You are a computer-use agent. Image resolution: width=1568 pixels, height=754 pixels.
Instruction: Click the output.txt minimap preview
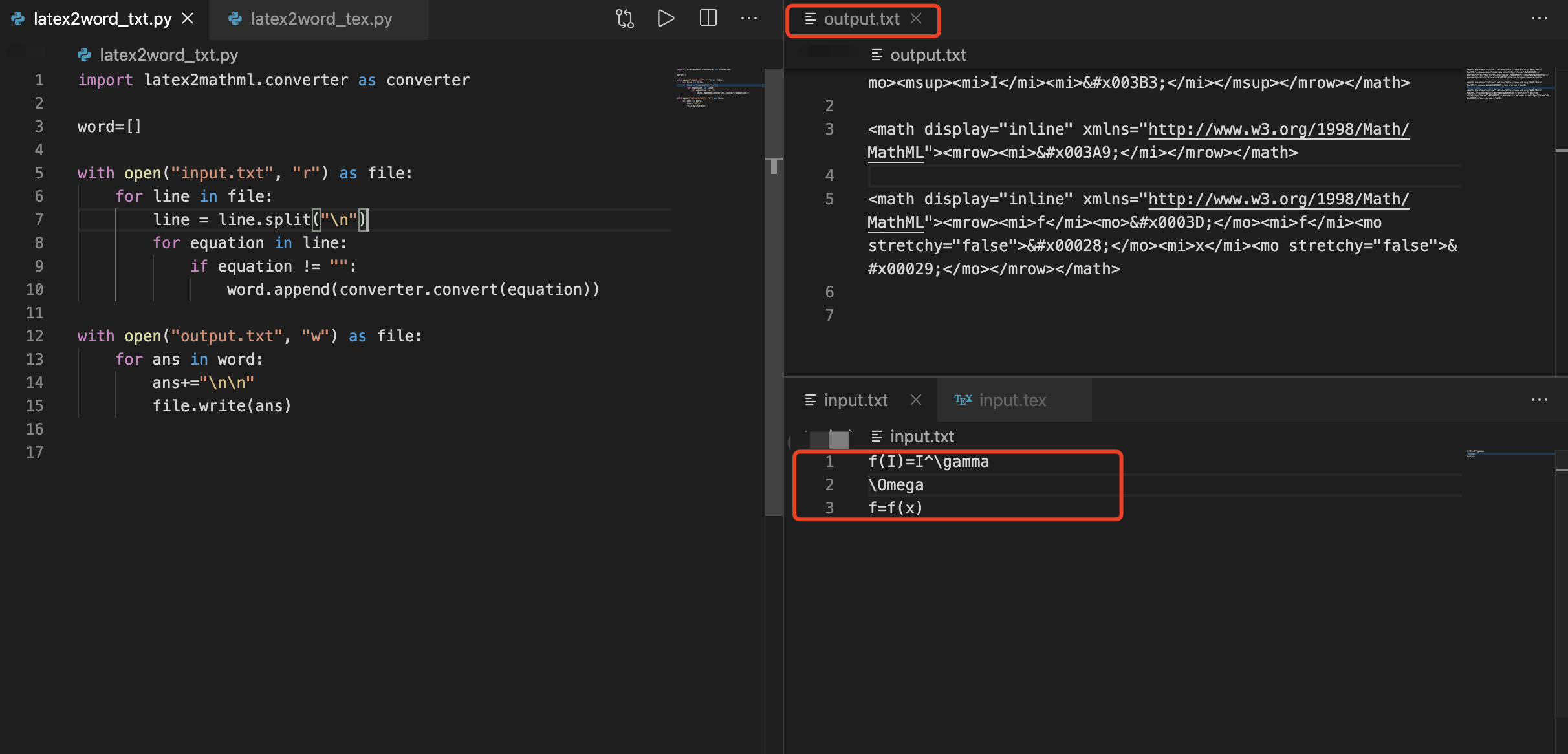(x=1507, y=83)
